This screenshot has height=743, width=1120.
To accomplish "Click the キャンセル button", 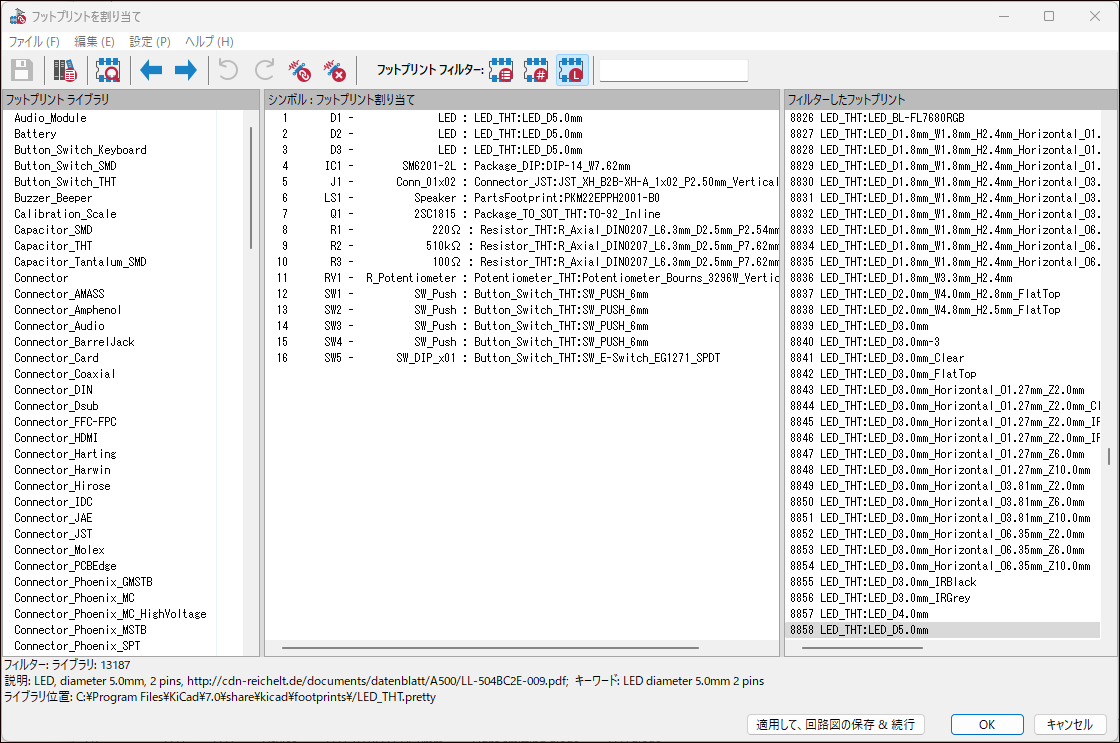I will (1070, 724).
